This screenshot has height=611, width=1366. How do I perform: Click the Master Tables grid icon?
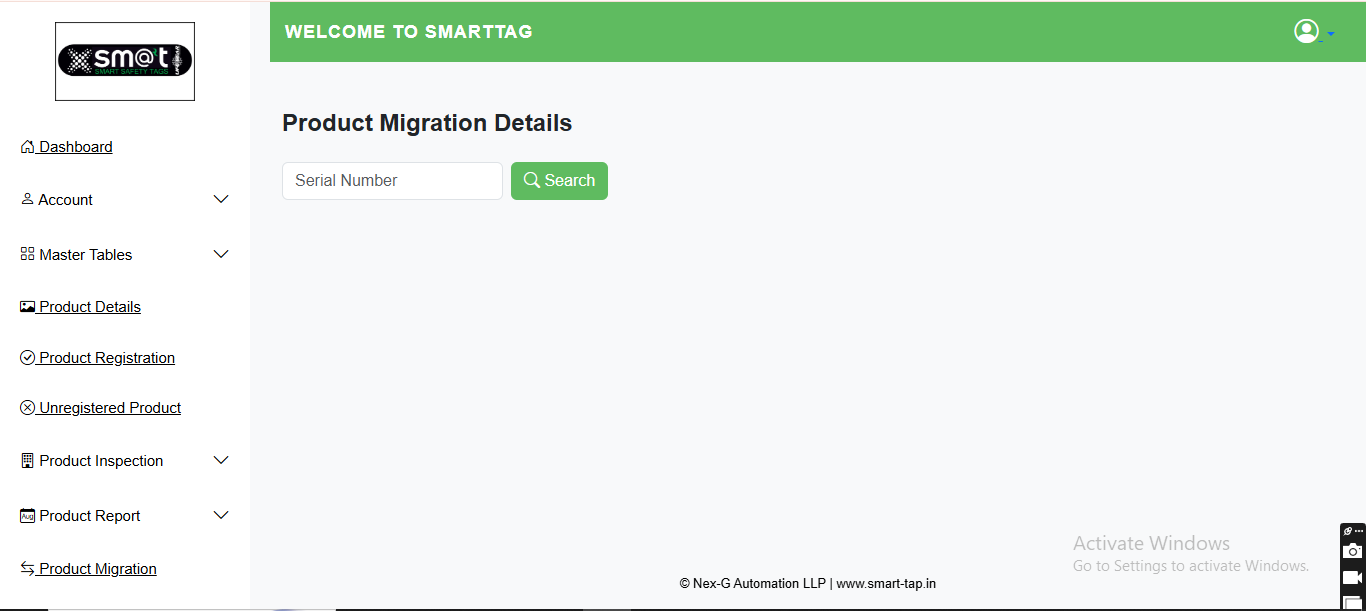coord(27,254)
